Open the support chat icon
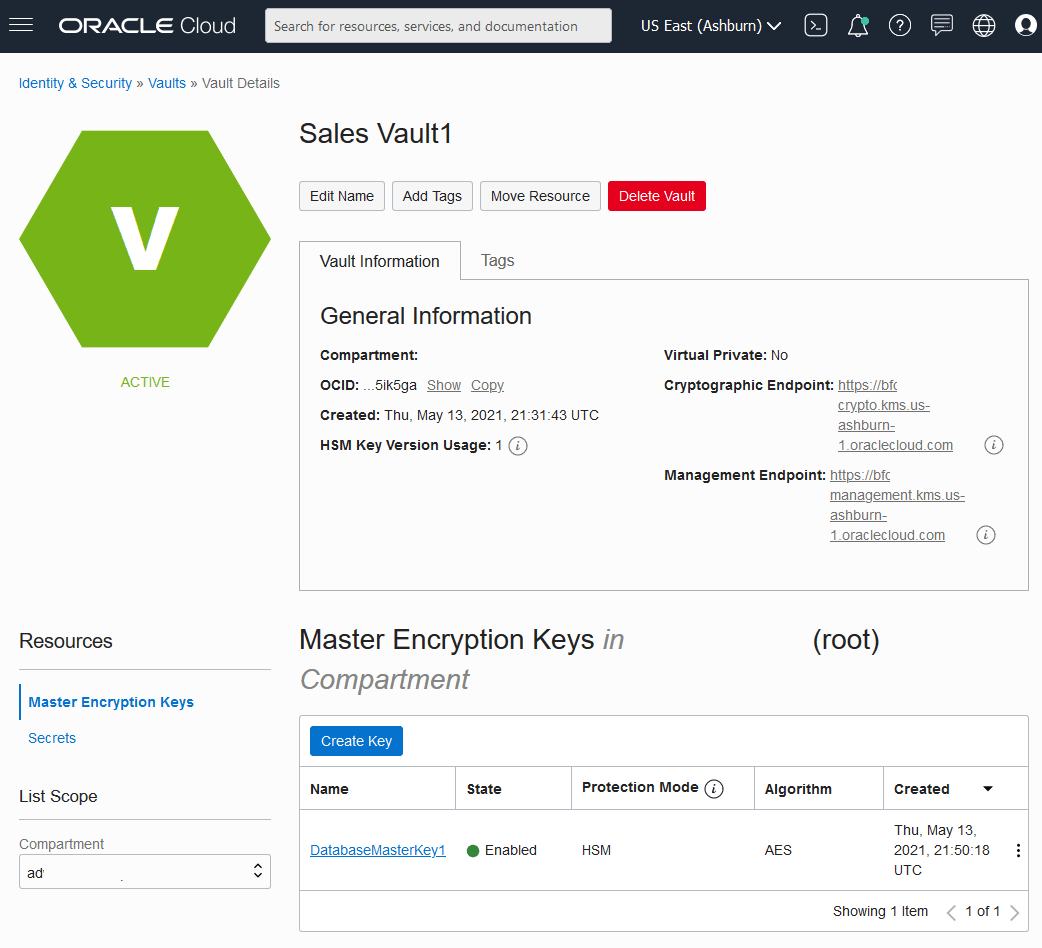 [x=941, y=26]
